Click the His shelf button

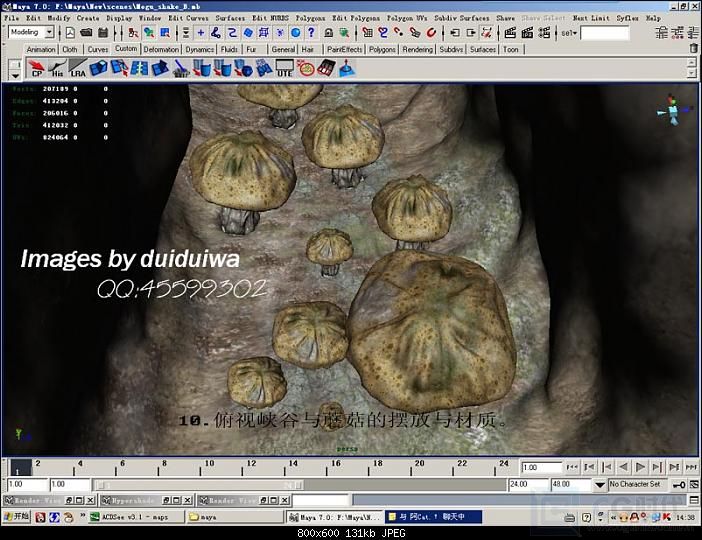coord(57,69)
